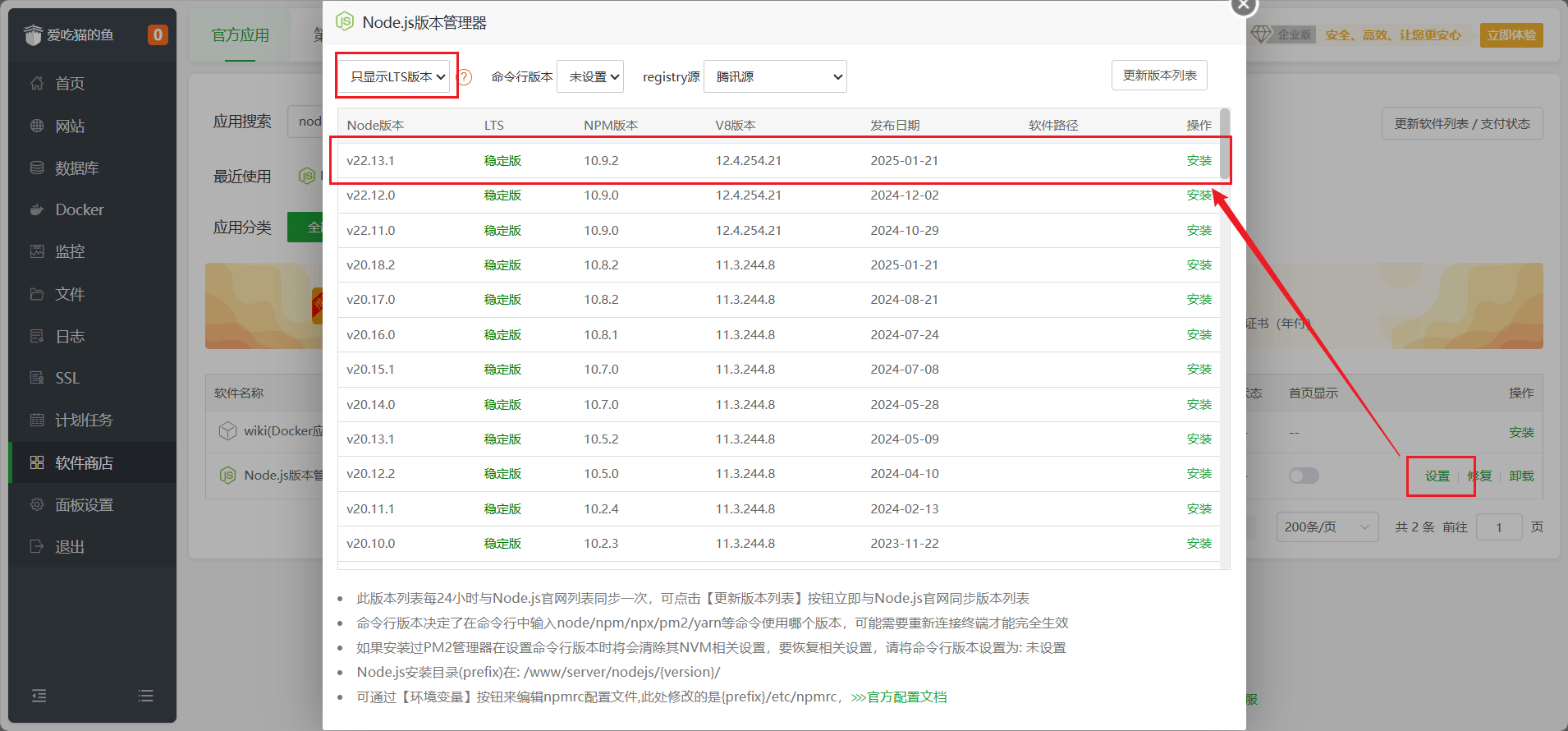Image resolution: width=1568 pixels, height=731 pixels.
Task: Click the 退出 logout icon in sidebar
Action: pos(37,546)
